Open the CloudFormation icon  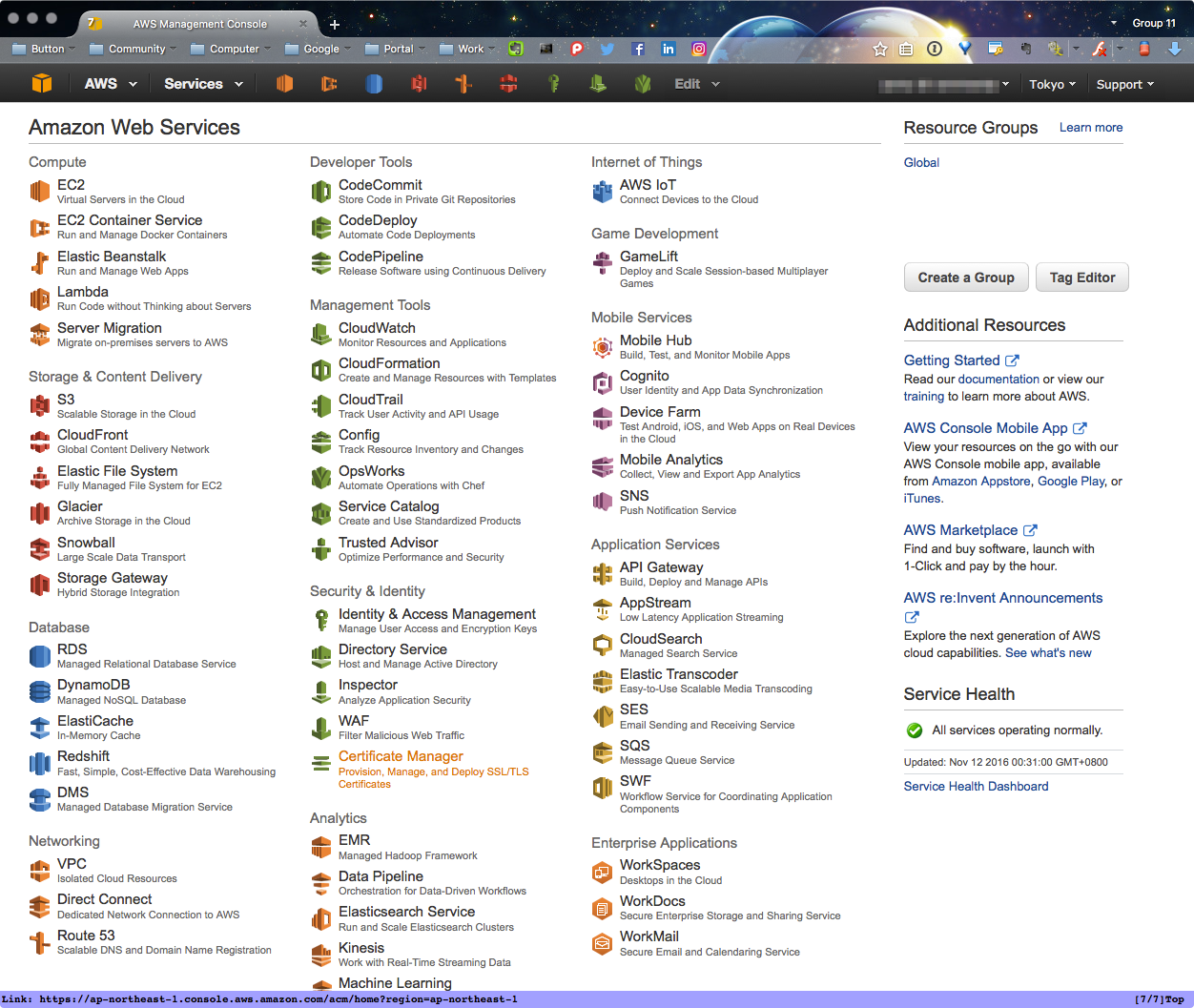pos(320,370)
